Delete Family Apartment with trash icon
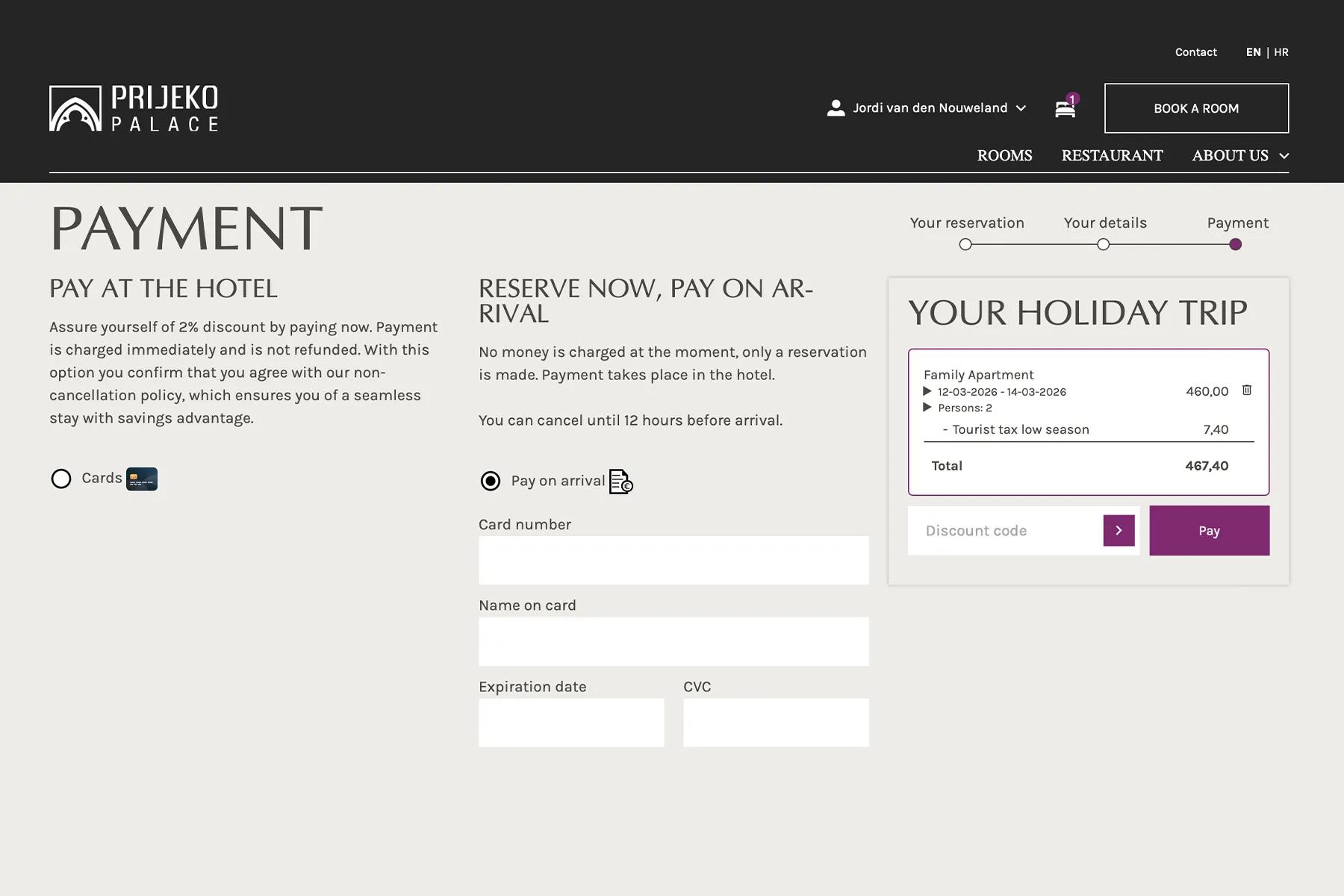1344x896 pixels. click(x=1247, y=391)
